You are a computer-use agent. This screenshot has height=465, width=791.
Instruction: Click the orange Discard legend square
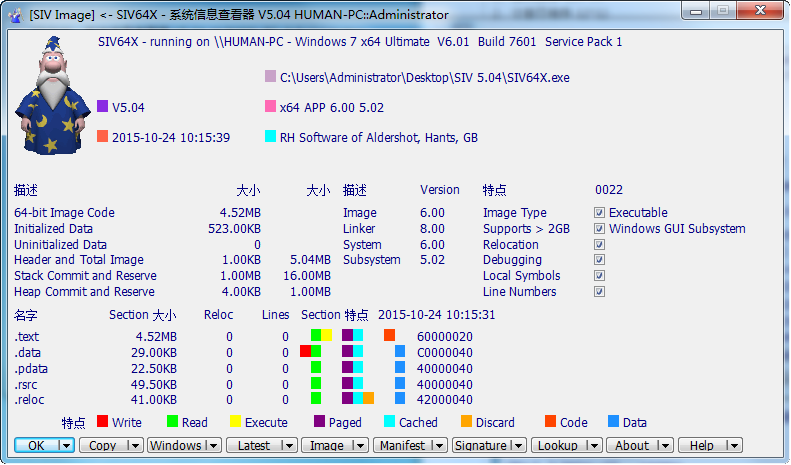(465, 422)
